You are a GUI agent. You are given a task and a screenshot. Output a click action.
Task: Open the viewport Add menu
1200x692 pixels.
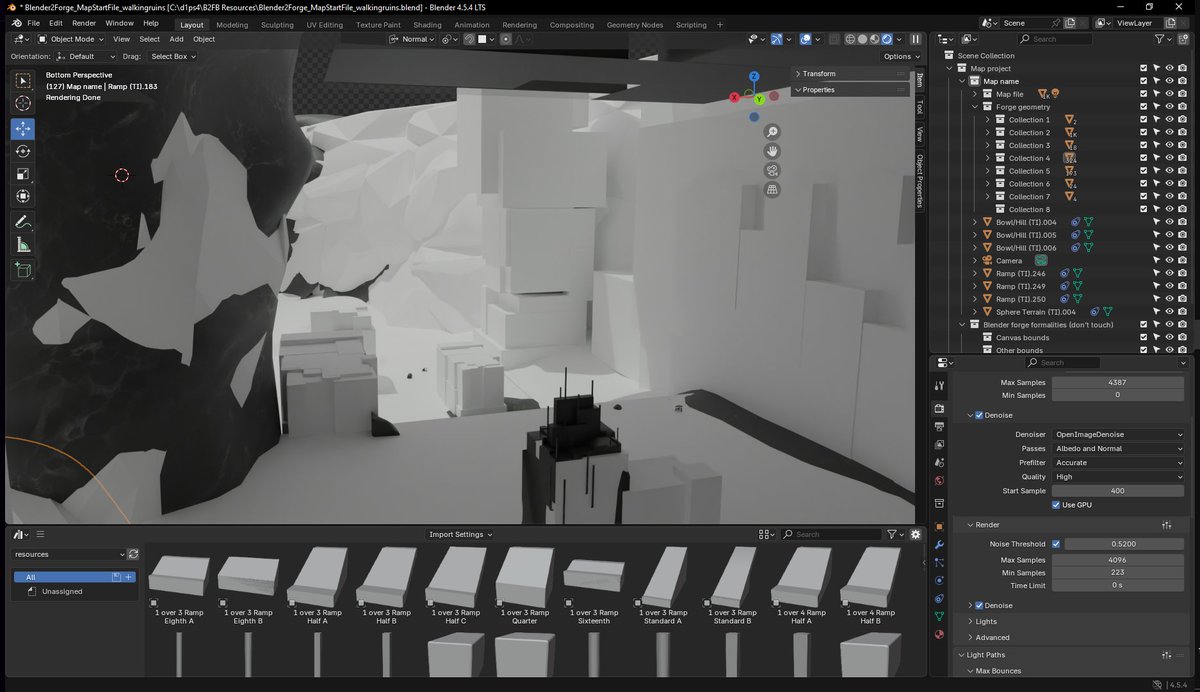[x=176, y=39]
